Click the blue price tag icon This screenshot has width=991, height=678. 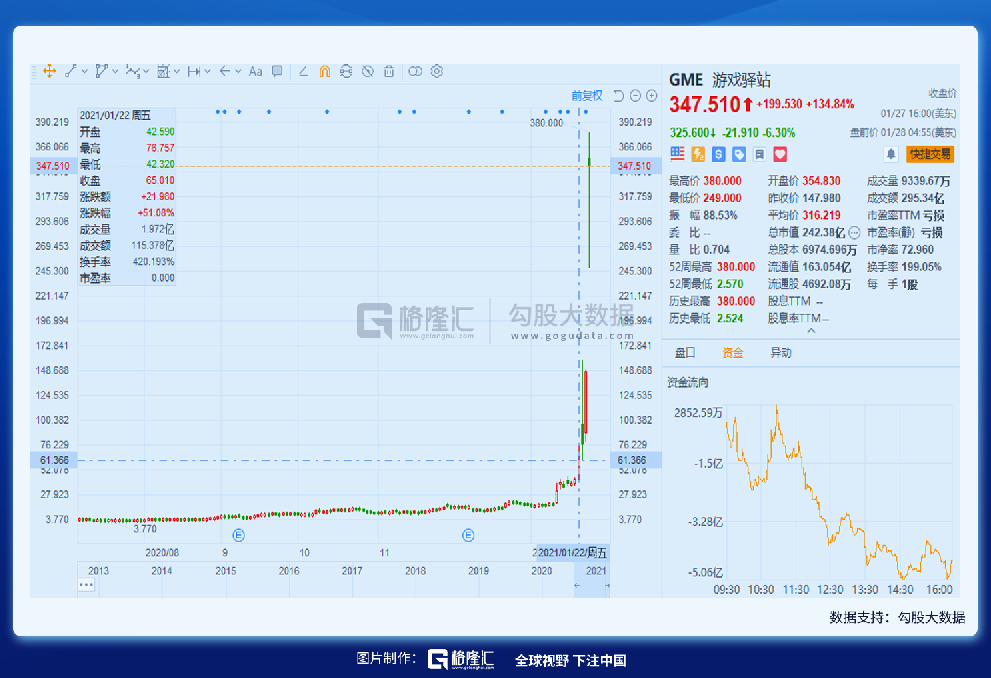point(739,154)
